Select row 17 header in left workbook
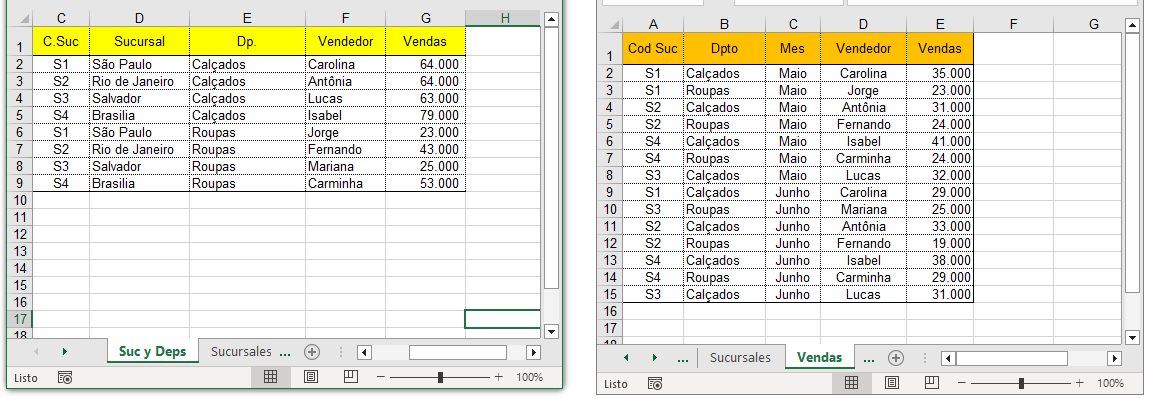The width and height of the screenshot is (1153, 399). (x=20, y=319)
